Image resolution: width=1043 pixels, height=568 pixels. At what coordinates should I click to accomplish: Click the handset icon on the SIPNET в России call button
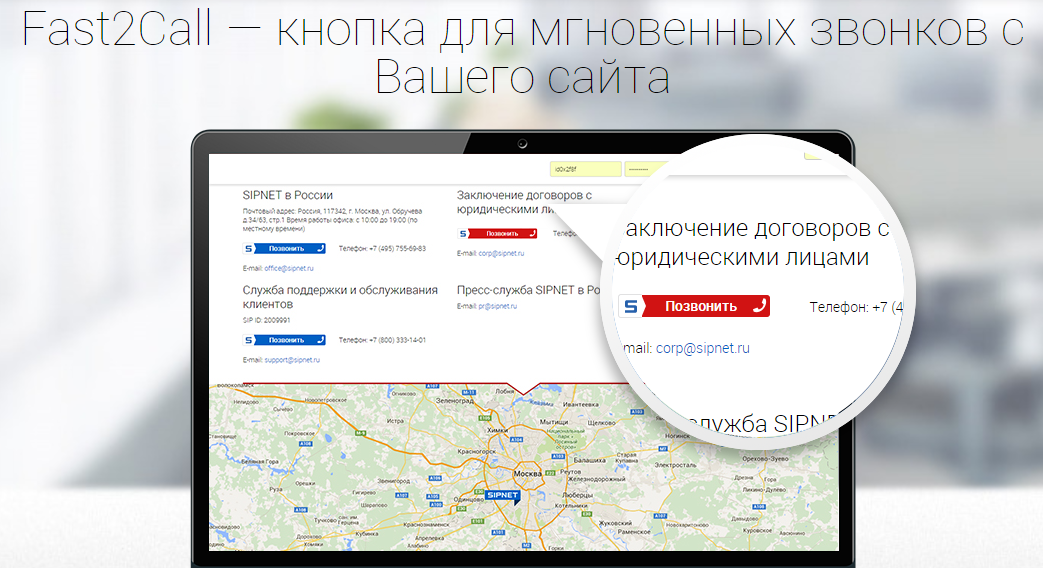320,248
